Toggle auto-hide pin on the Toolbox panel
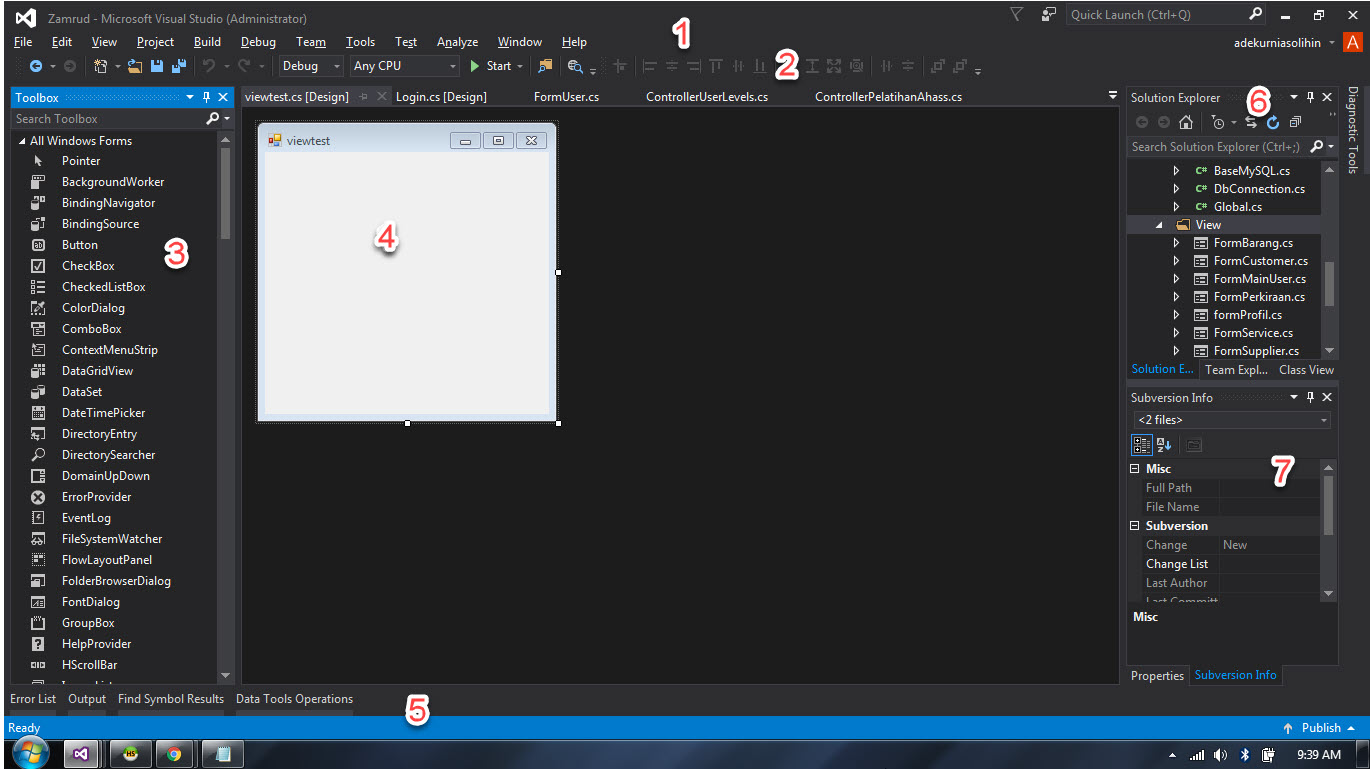The height and width of the screenshot is (769, 1370). 206,97
